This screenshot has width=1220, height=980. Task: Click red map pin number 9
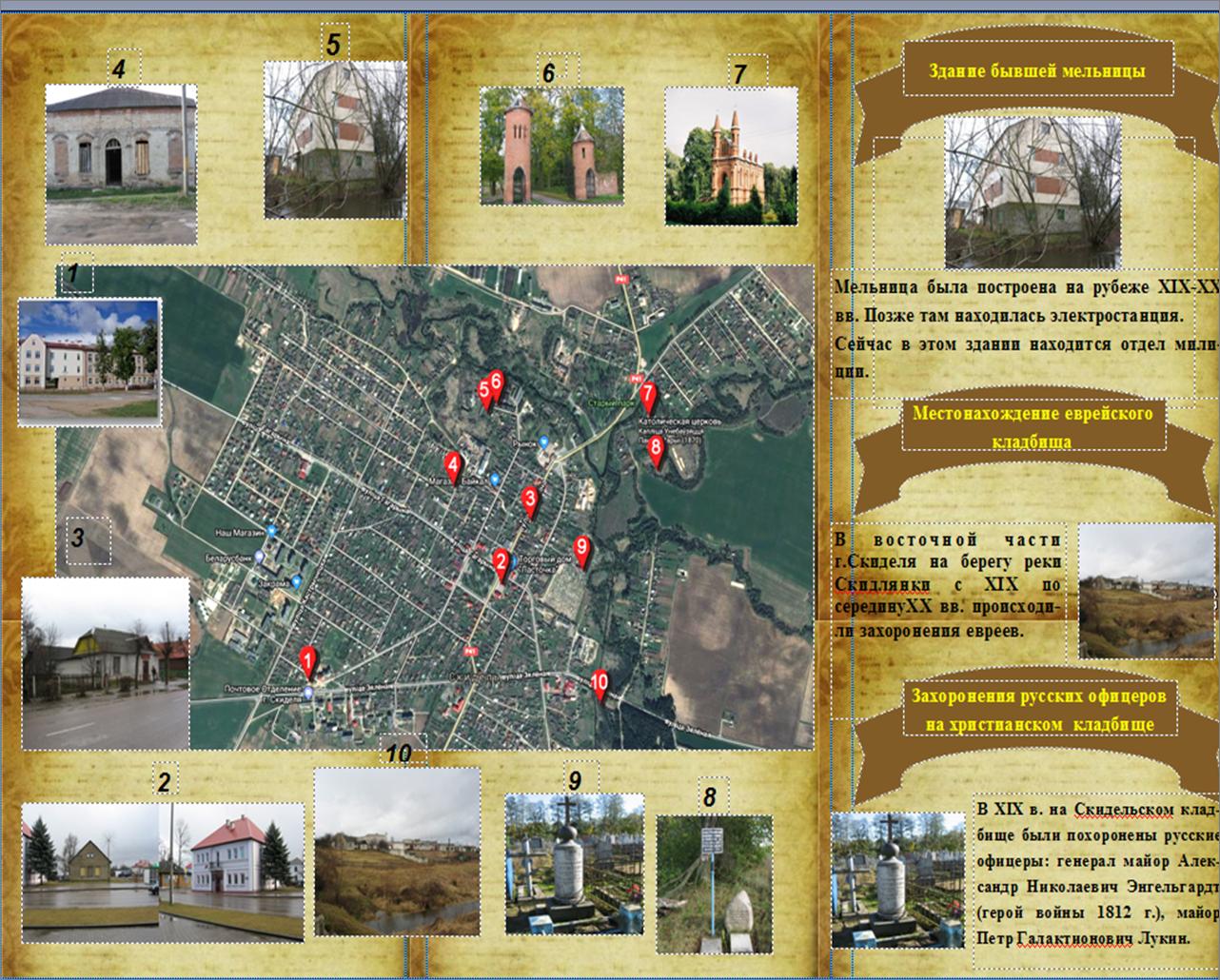(x=581, y=551)
